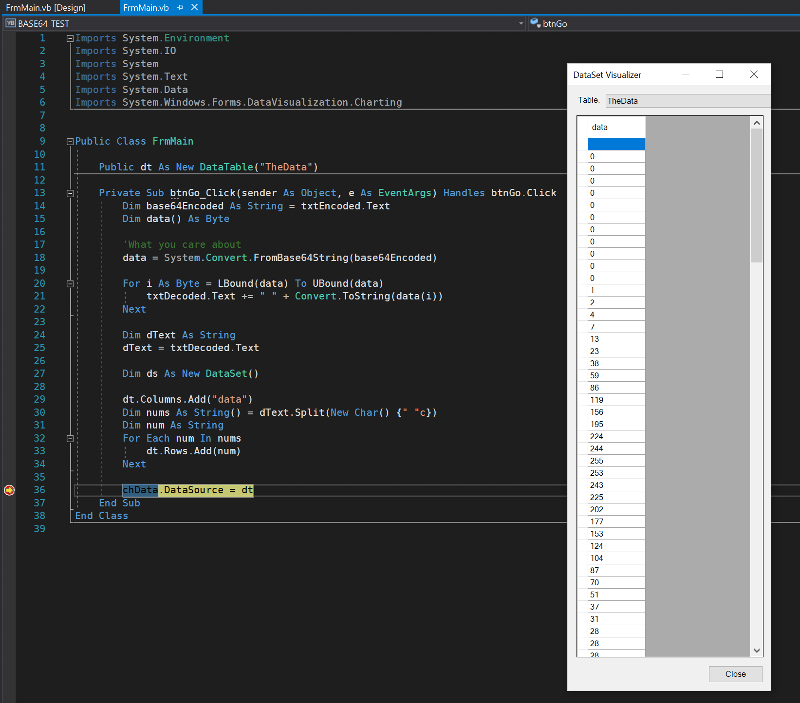The height and width of the screenshot is (703, 800).
Task: Pin the FrmMain.vb tab
Action: (x=179, y=7)
